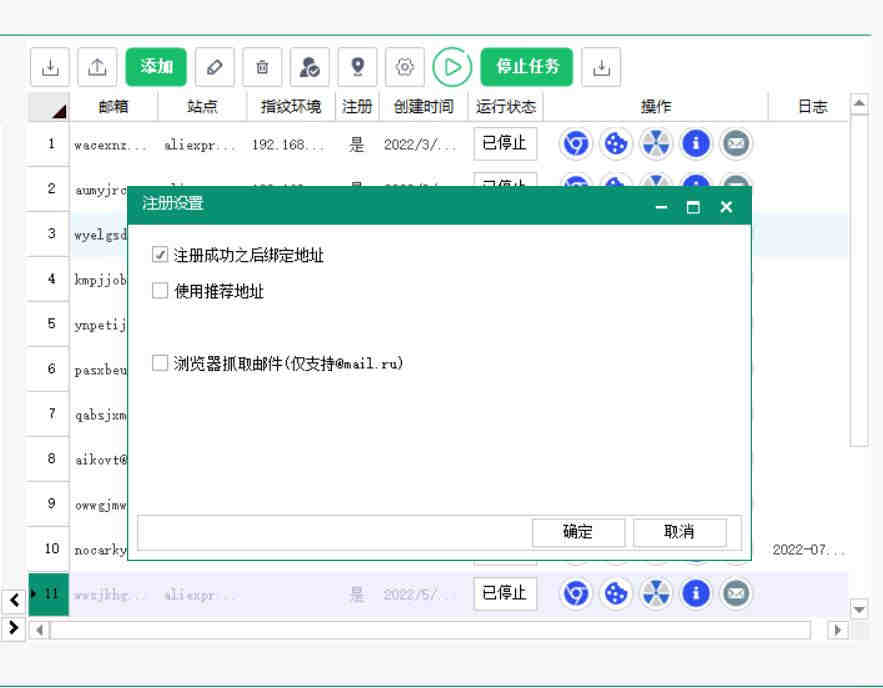Select row header number 11
The image size is (883, 688).
[x=49, y=595]
